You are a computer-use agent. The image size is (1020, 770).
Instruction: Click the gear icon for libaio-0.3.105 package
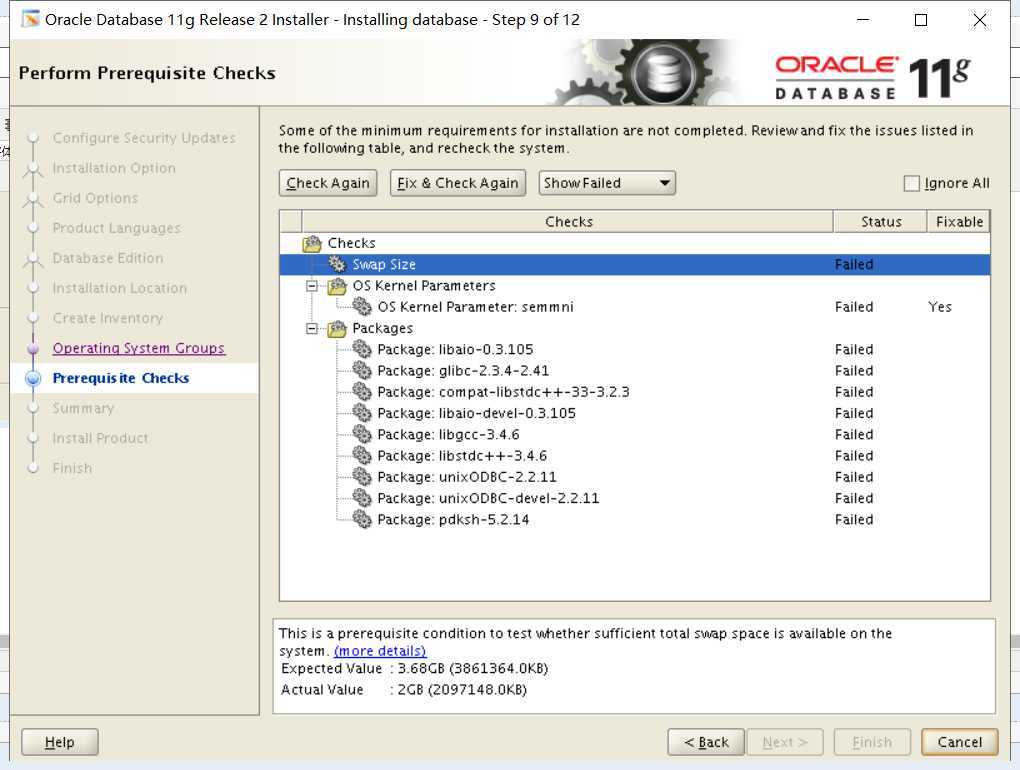click(362, 349)
